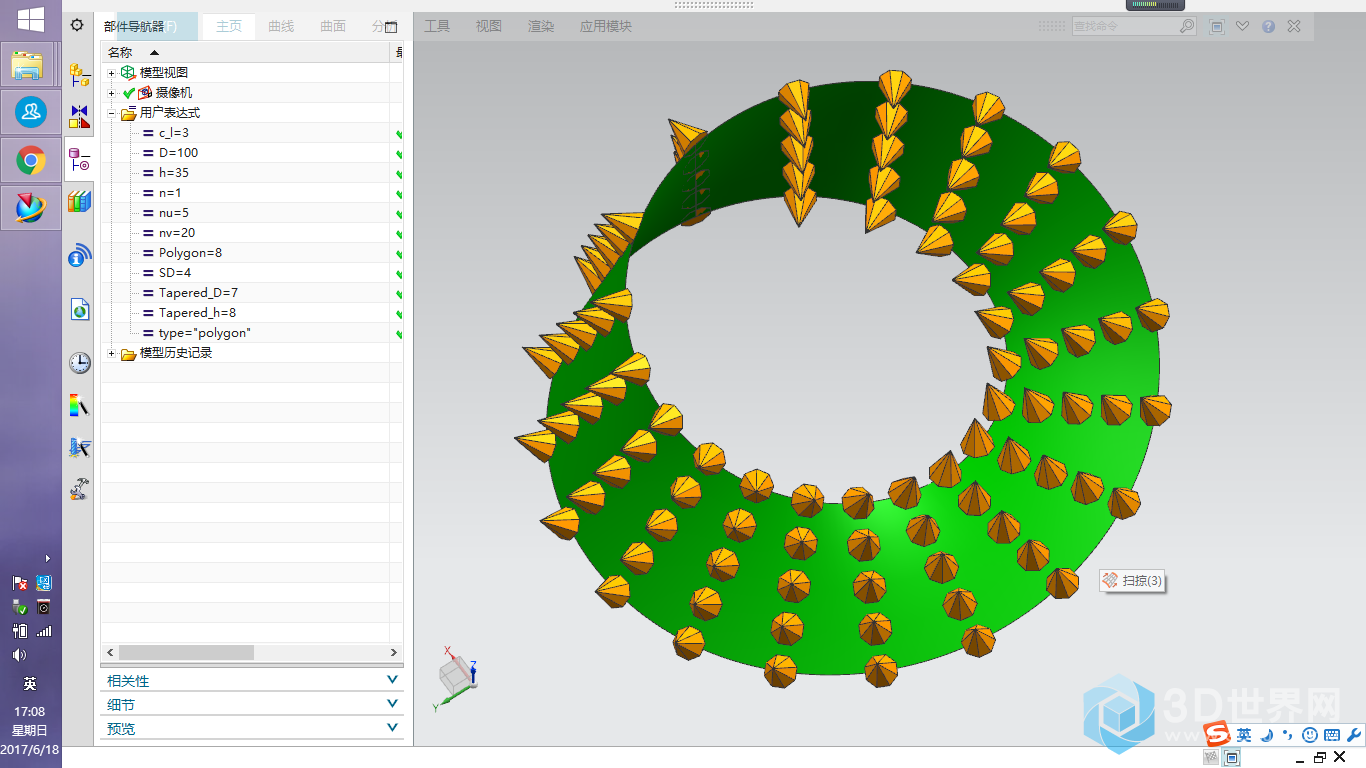Switch to the Application ribbon tab
This screenshot has height=768, width=1366.
[x=606, y=26]
